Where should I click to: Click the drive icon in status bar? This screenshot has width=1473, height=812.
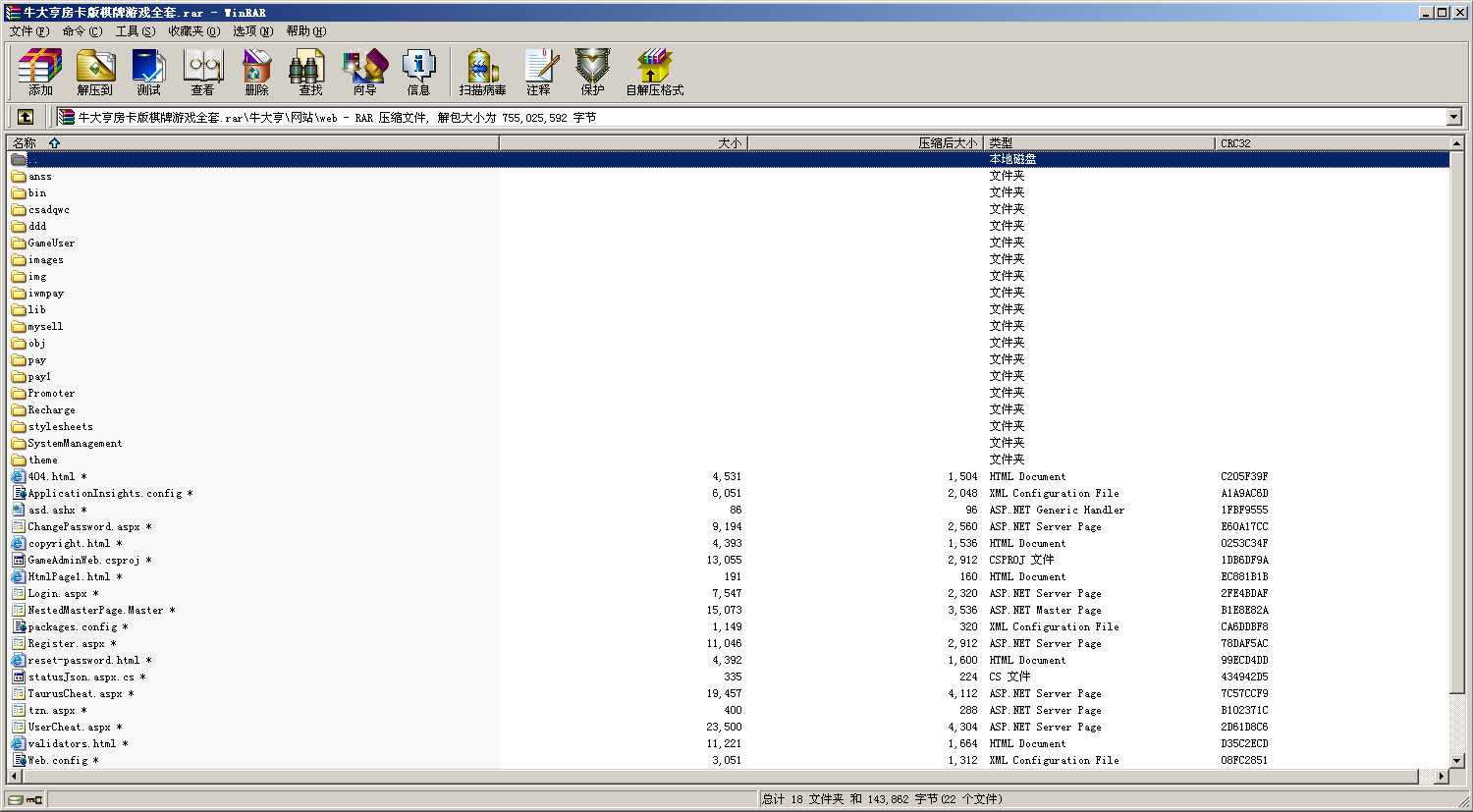[x=16, y=799]
